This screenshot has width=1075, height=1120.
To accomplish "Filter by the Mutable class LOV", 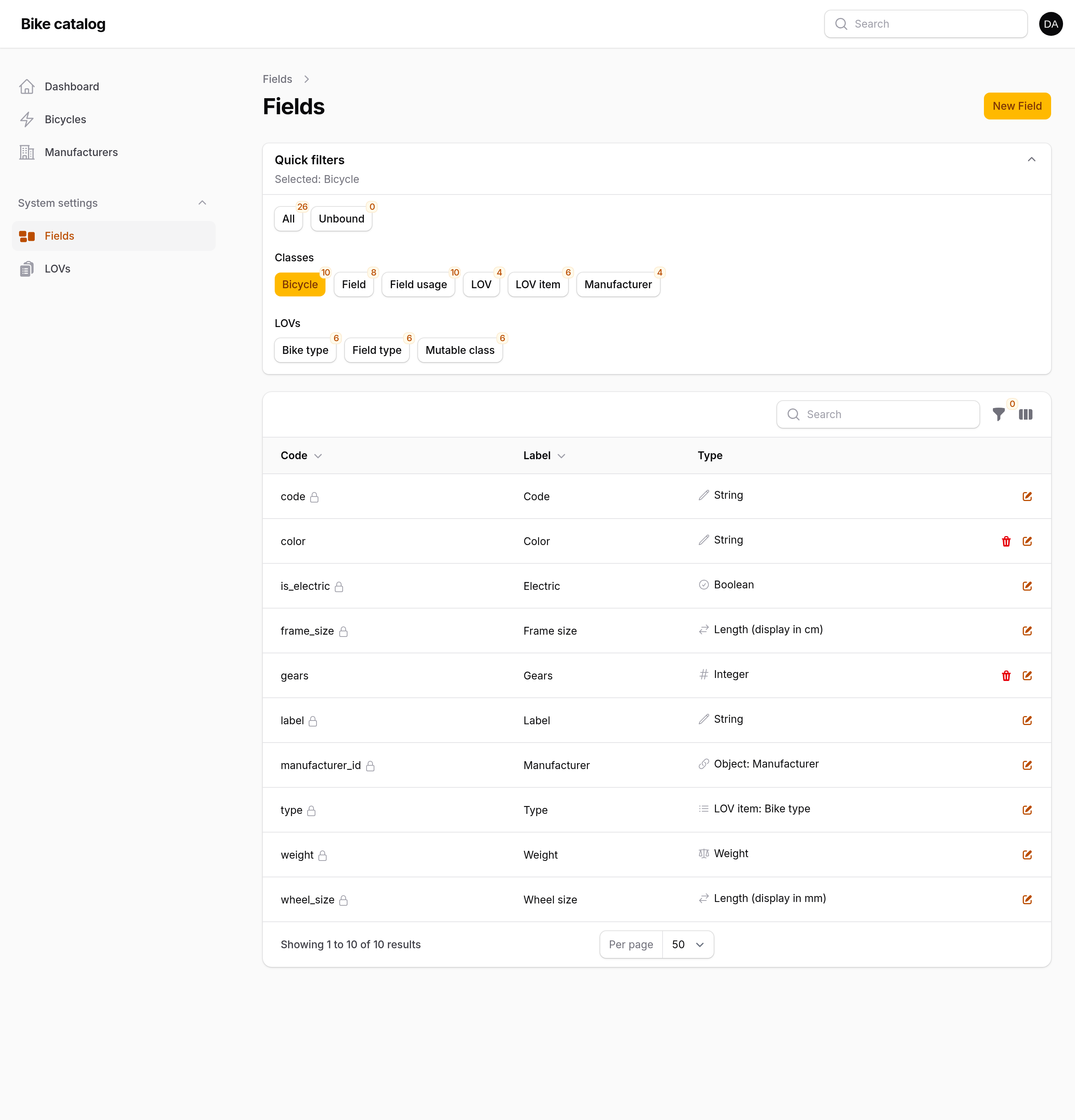I will point(460,350).
